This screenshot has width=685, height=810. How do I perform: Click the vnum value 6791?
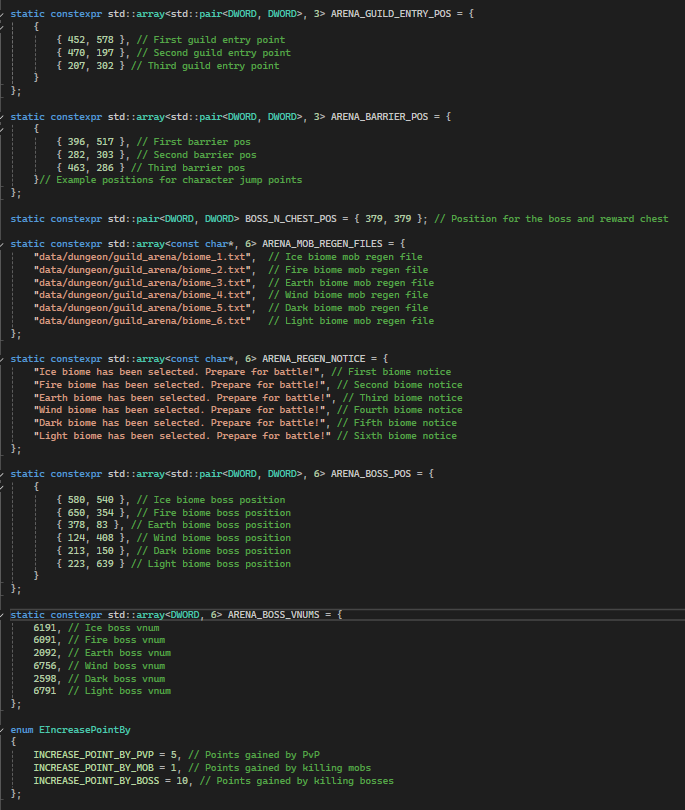click(44, 691)
